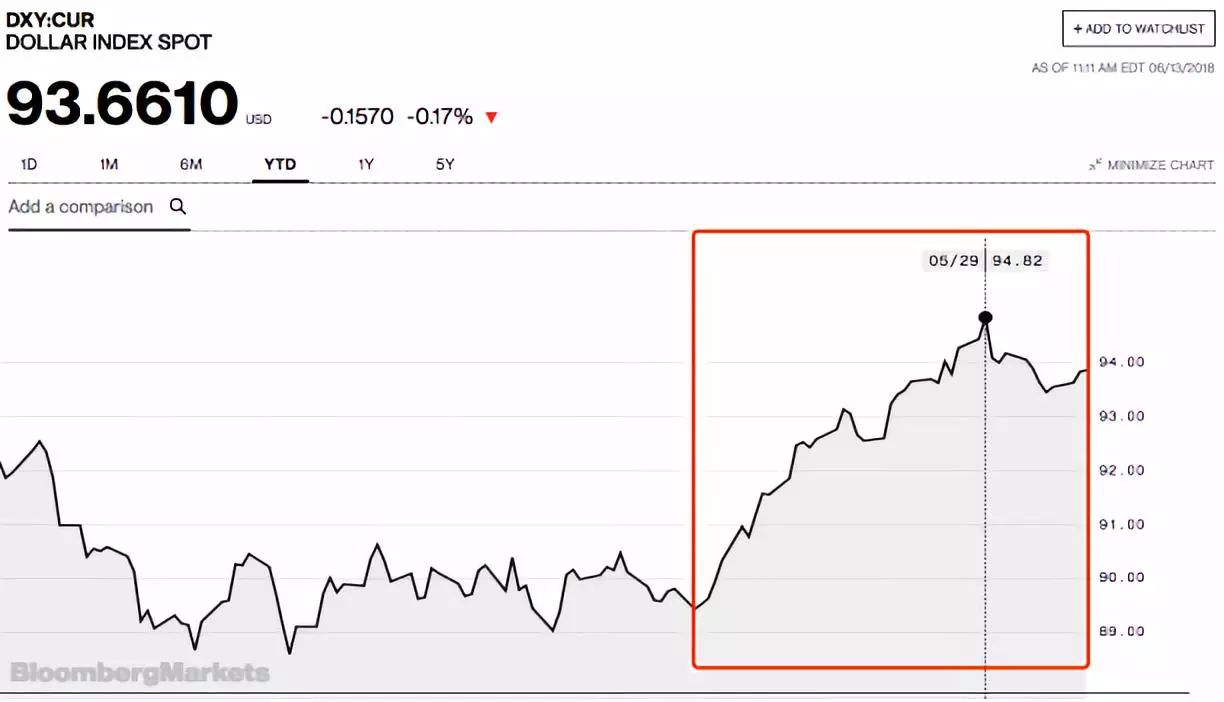Screen dimensions: 1224x702
Task: Click the red down triangle next to -0.17%
Action: [491, 118]
